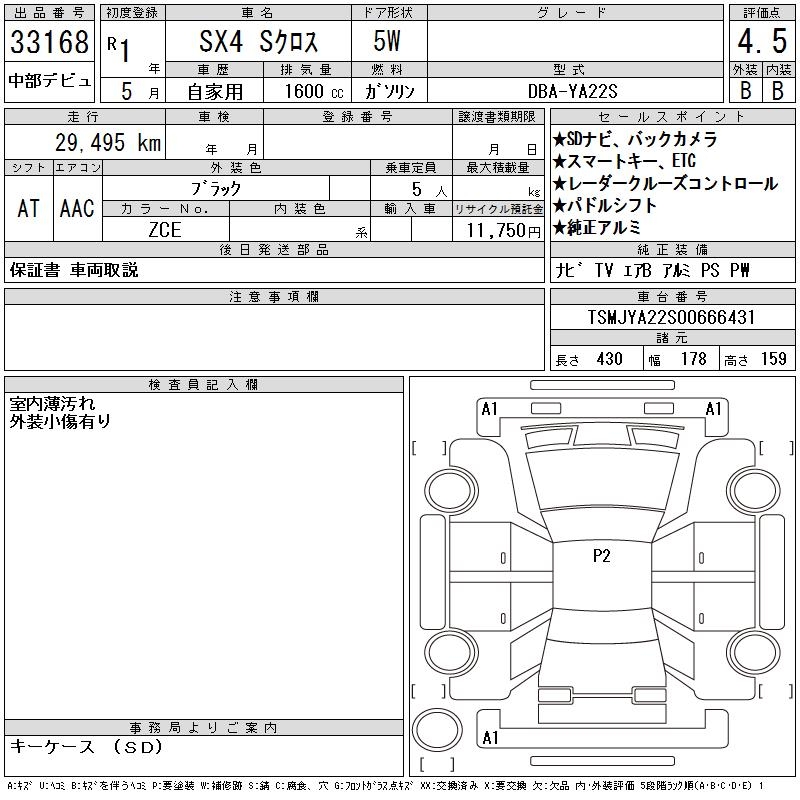Viewport: 800px width, 800px height.
Task: Select the car name SX4 Sクロス
Action: pos(259,41)
